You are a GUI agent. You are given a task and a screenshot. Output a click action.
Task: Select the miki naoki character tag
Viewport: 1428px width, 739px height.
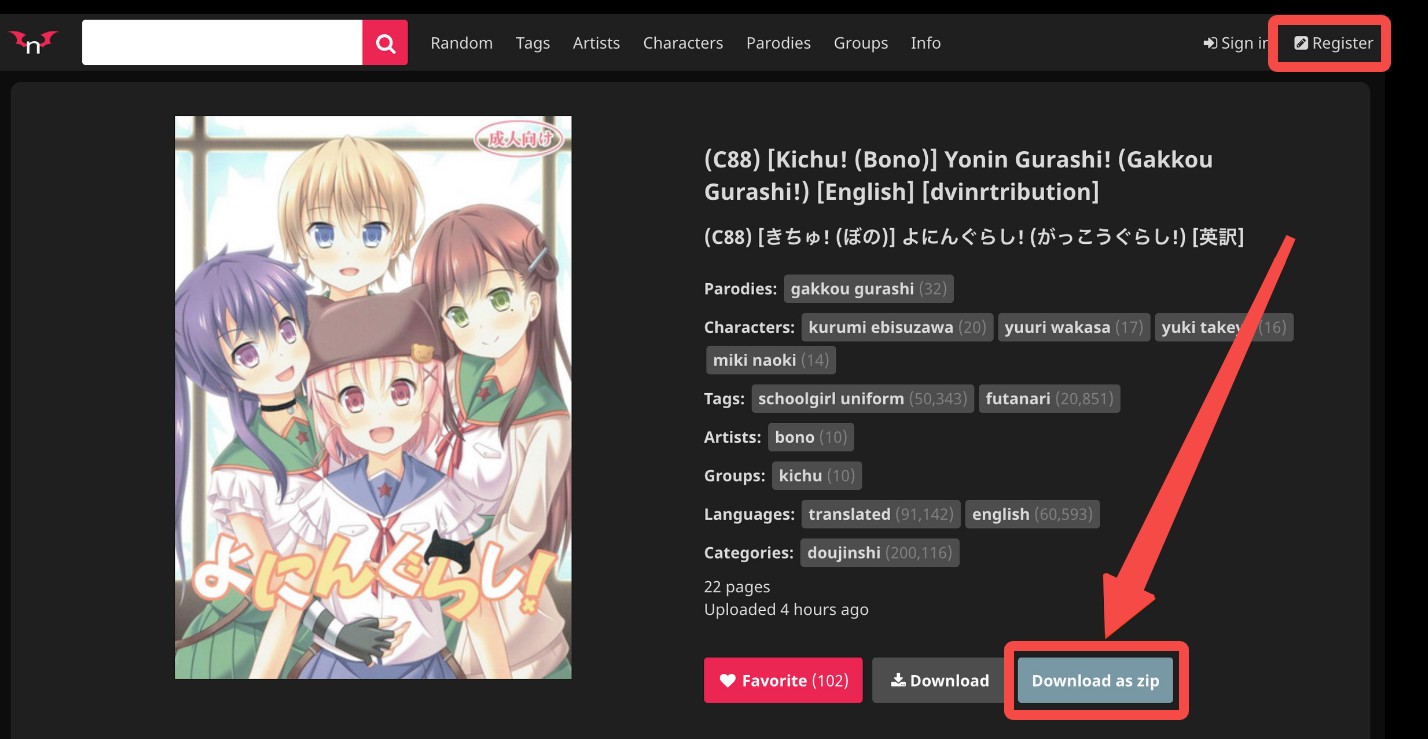(770, 360)
